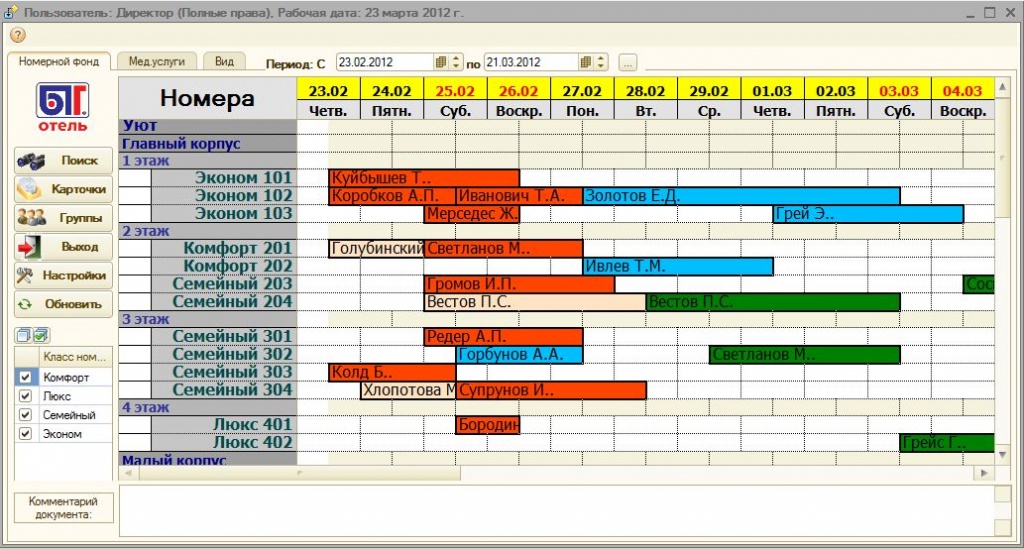Select the Уют hotel row
The height and width of the screenshot is (549, 1024).
click(208, 126)
